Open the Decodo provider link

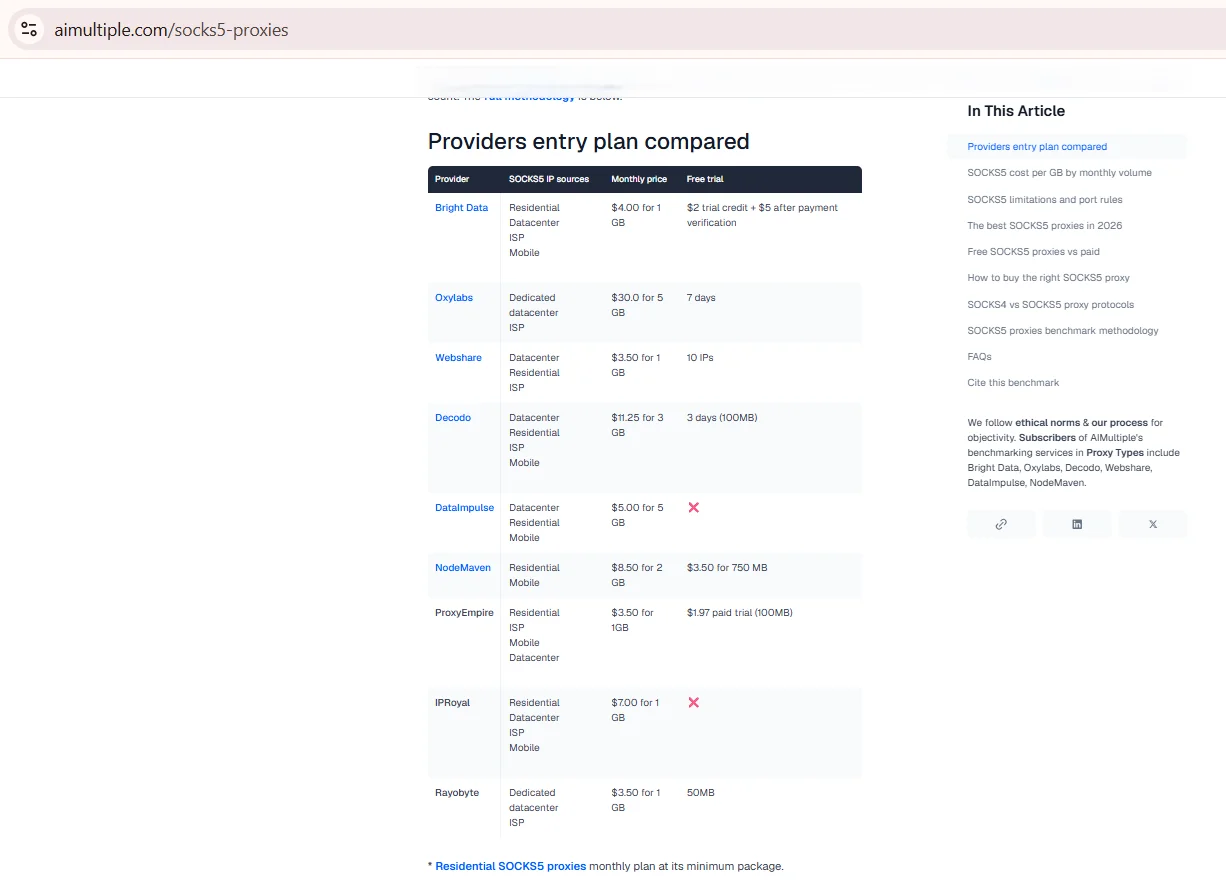coord(453,417)
